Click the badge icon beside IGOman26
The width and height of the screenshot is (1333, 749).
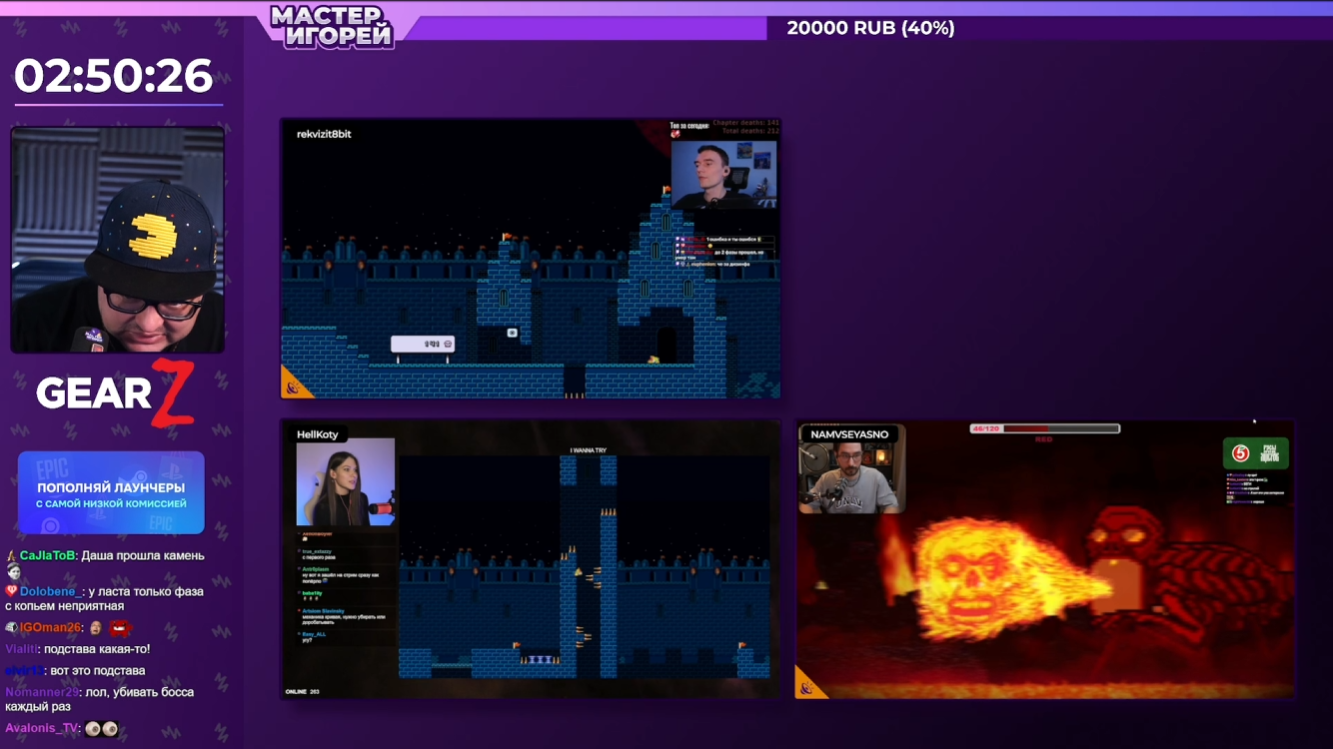pyautogui.click(x=11, y=627)
